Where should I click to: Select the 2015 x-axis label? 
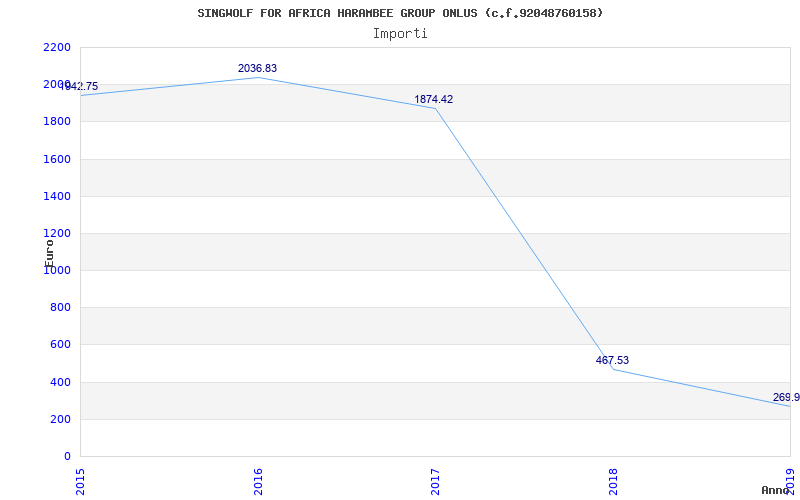pyautogui.click(x=80, y=482)
